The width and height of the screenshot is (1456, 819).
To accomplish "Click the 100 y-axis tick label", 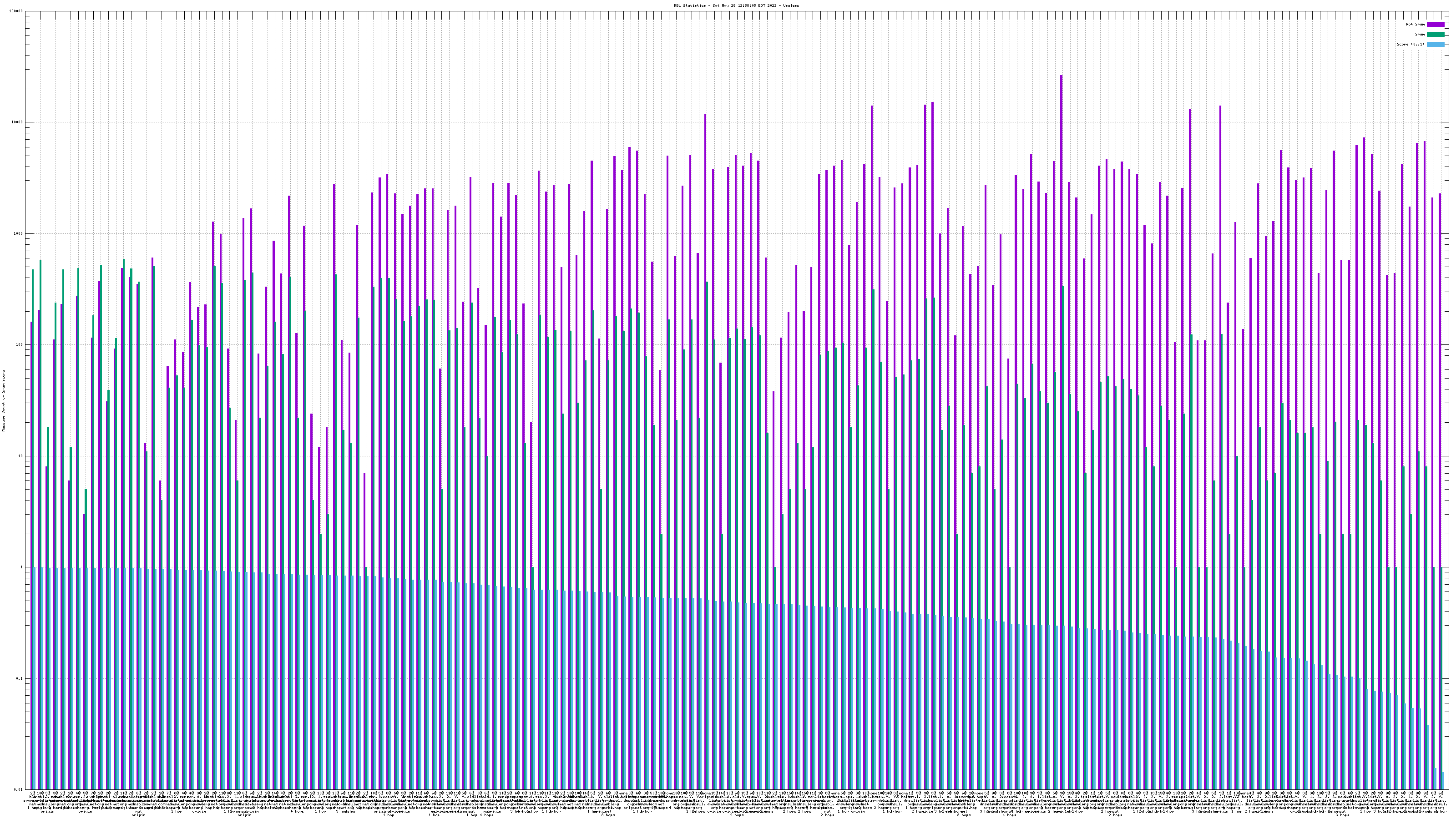I will coord(20,345).
